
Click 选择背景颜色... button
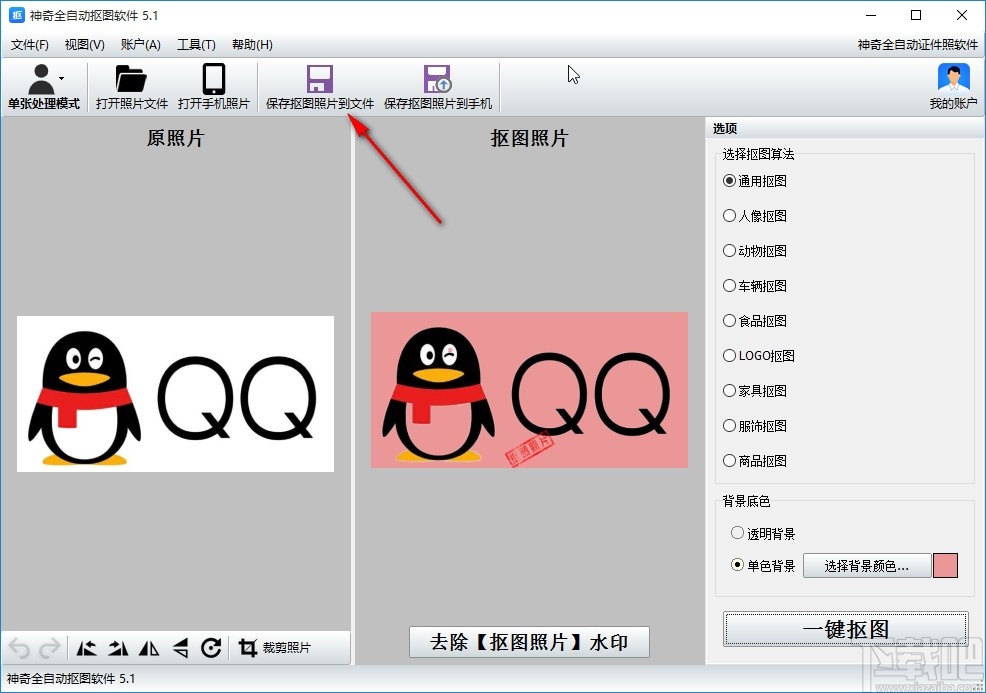[867, 566]
